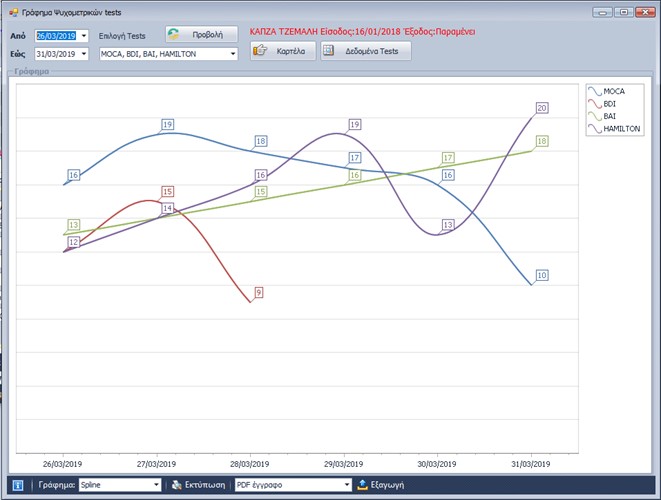Click the BAI data label 13
Screen dimensions: 661x500
coord(74,225)
